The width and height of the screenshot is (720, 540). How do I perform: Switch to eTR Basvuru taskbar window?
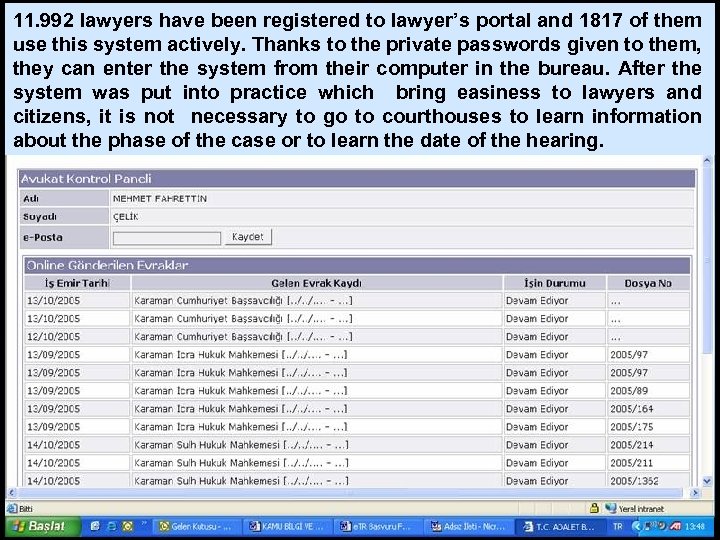click(378, 527)
